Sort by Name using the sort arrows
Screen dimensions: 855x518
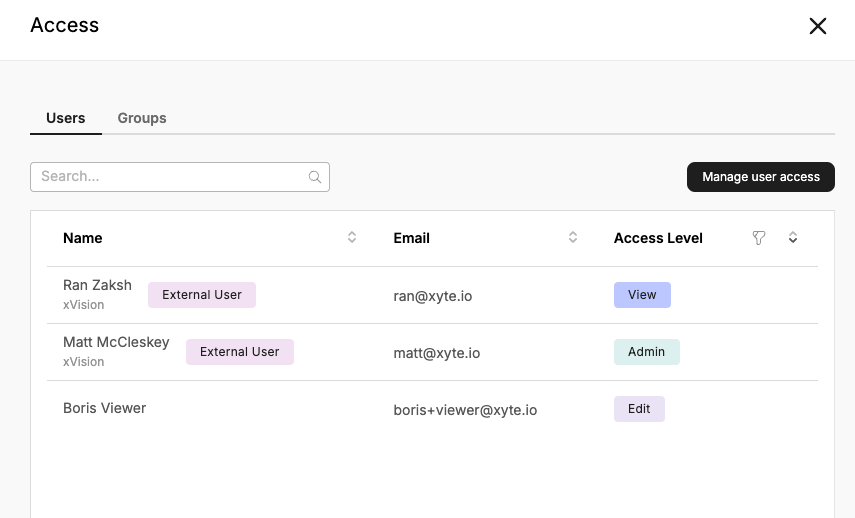(x=352, y=237)
